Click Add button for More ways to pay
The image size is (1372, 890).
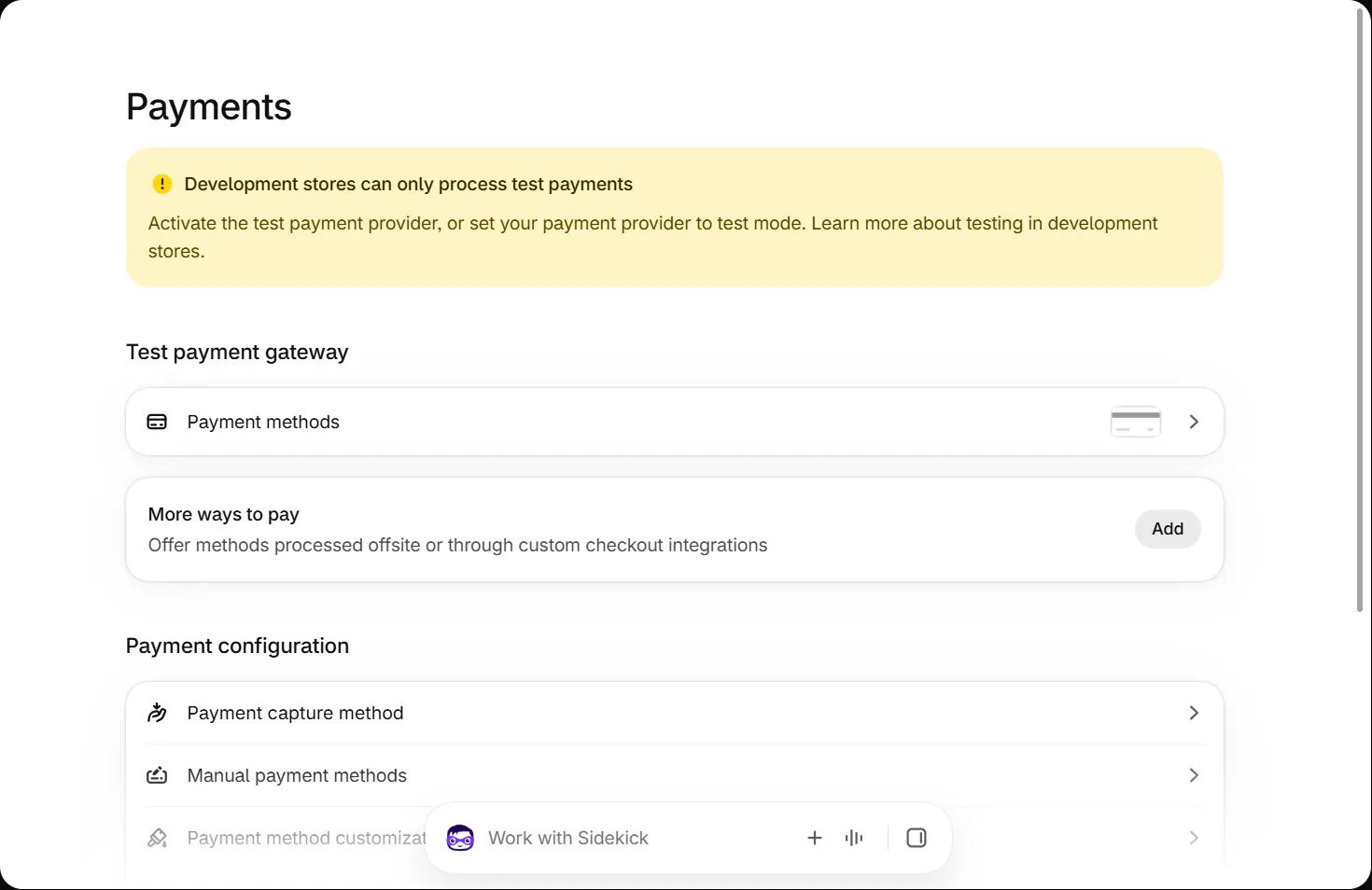point(1168,529)
